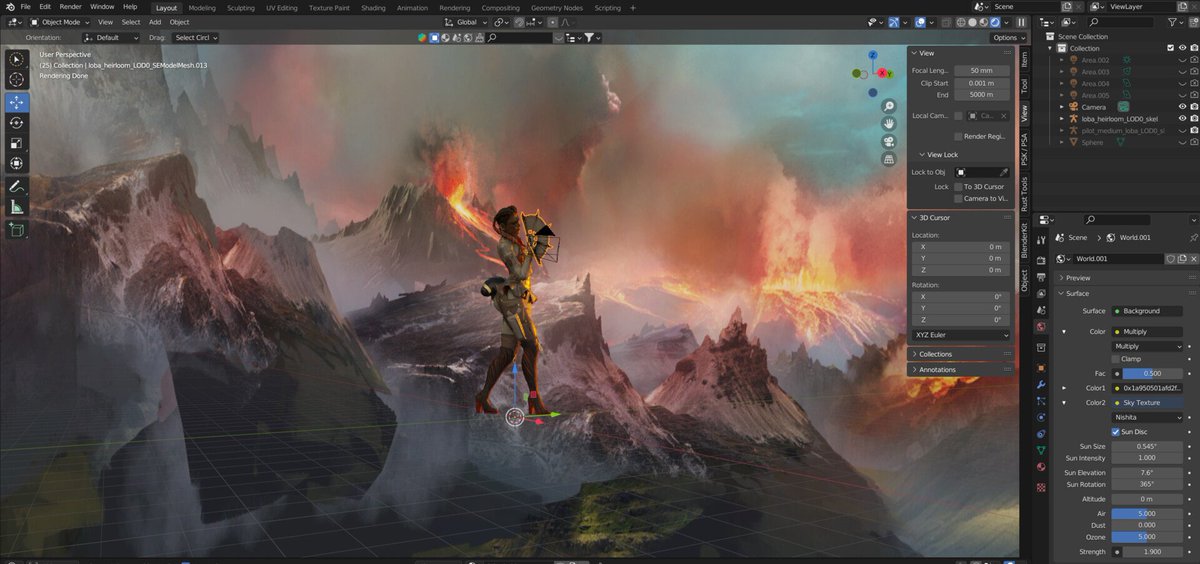Click the Pan view hand gizmo
The height and width of the screenshot is (564, 1200).
tap(888, 124)
